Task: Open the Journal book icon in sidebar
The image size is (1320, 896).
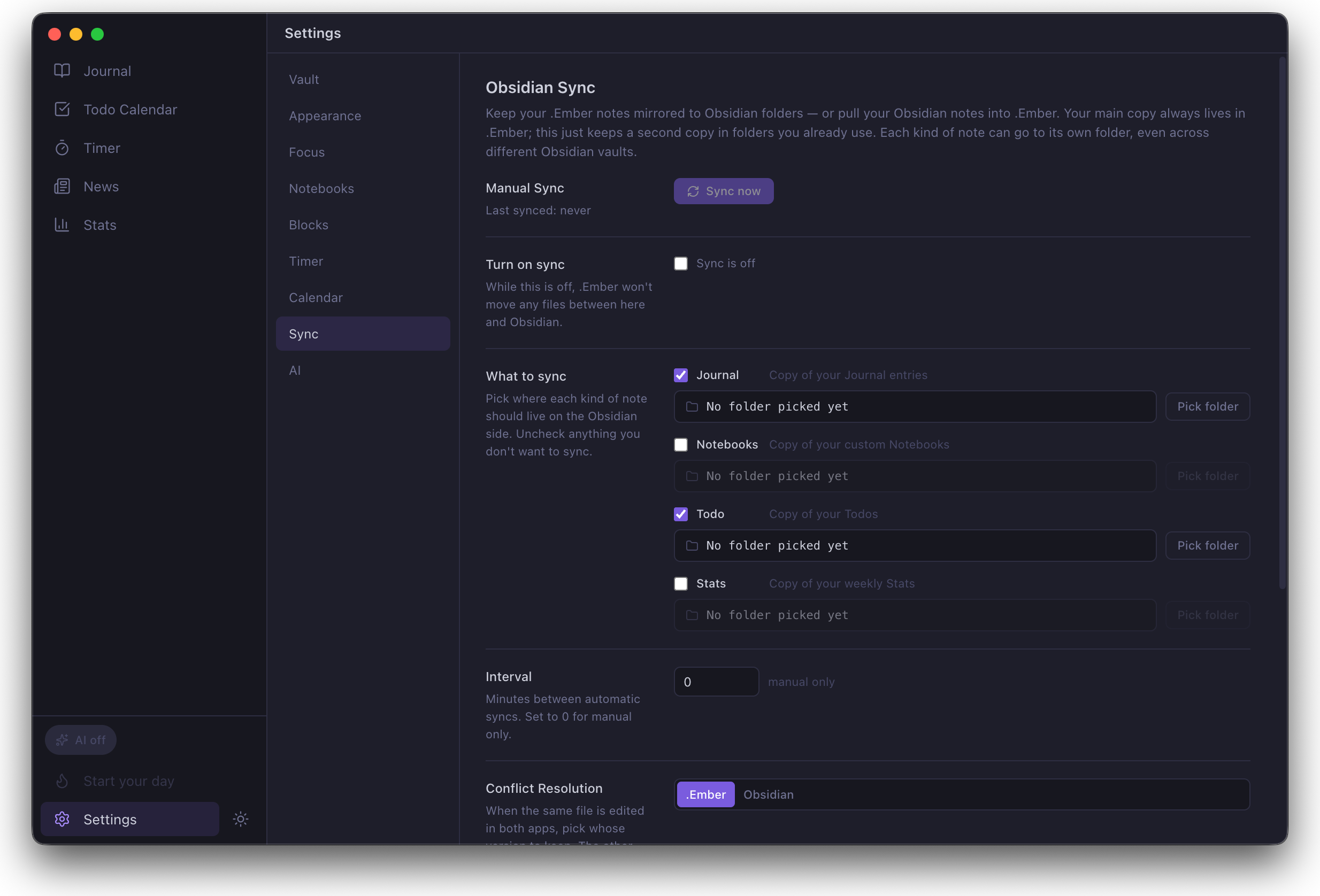Action: coord(62,71)
